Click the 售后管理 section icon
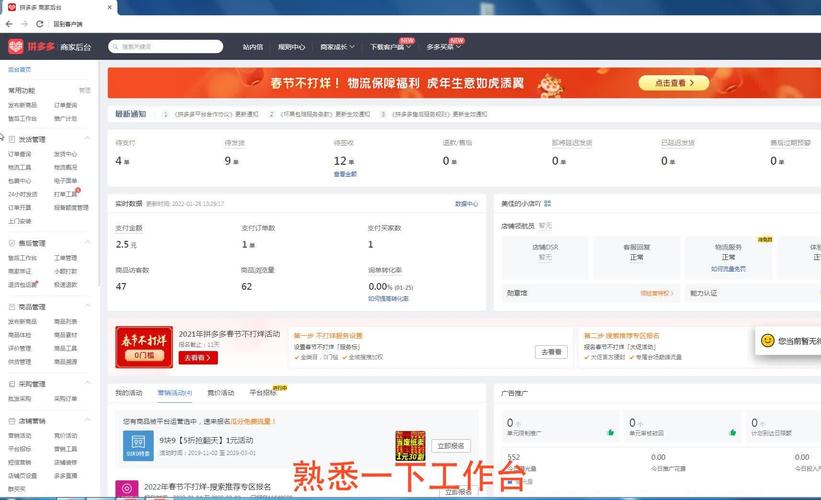The width and height of the screenshot is (821, 500). point(12,243)
